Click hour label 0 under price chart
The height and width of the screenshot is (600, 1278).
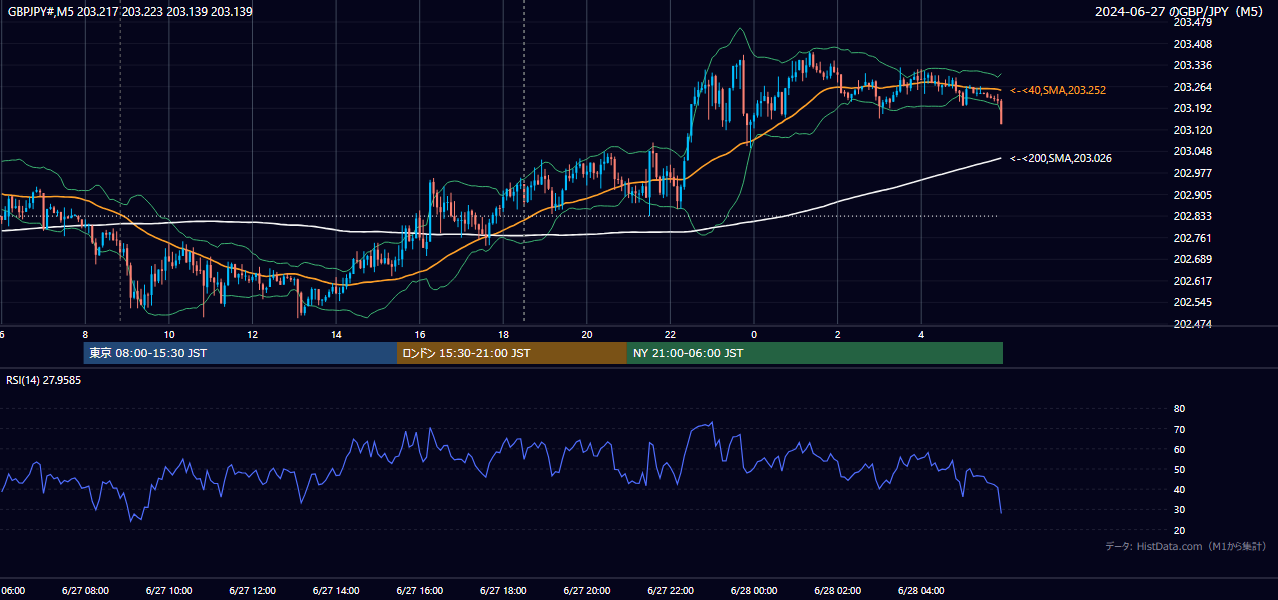coord(754,335)
